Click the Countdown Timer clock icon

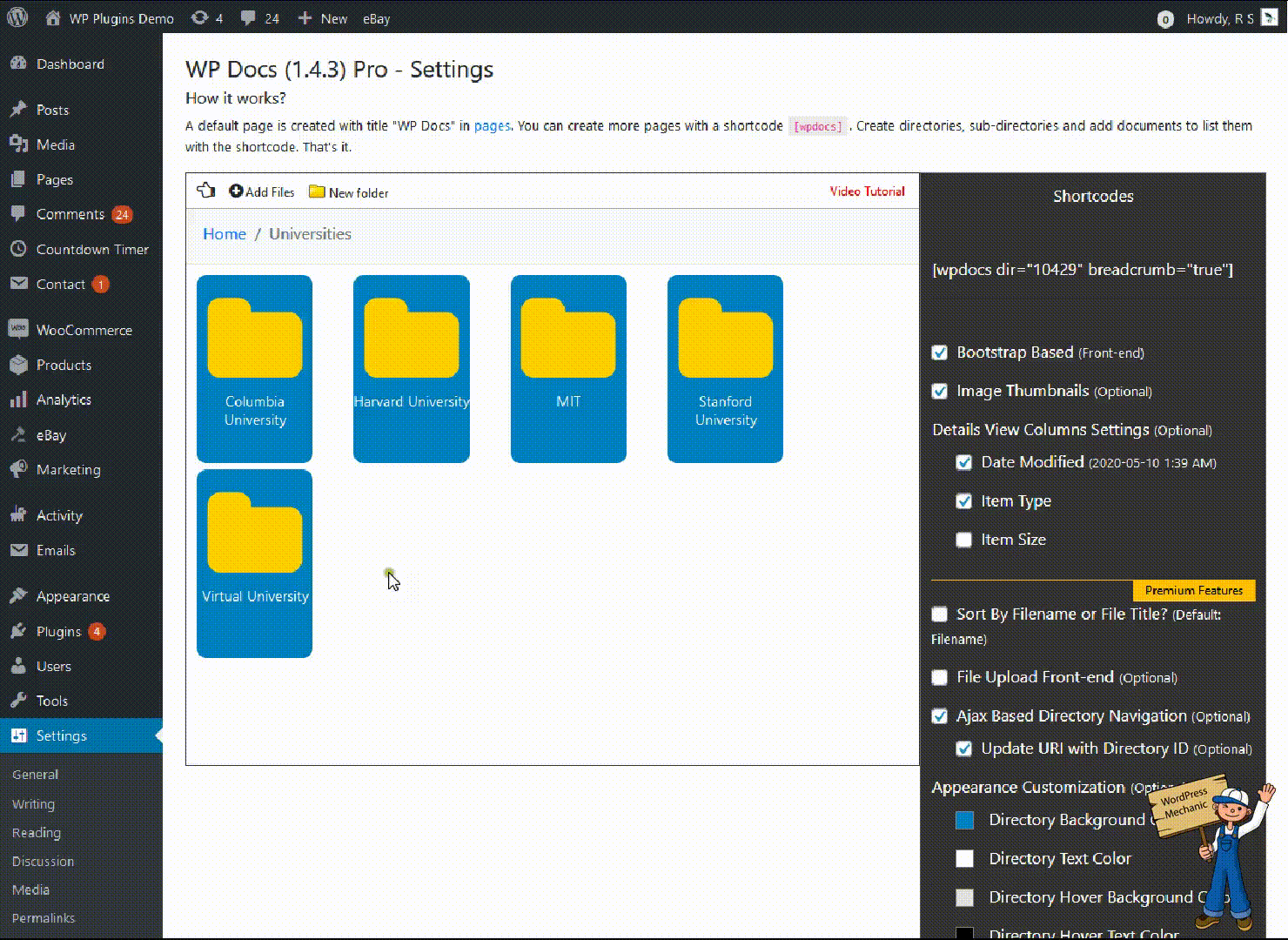[x=18, y=249]
